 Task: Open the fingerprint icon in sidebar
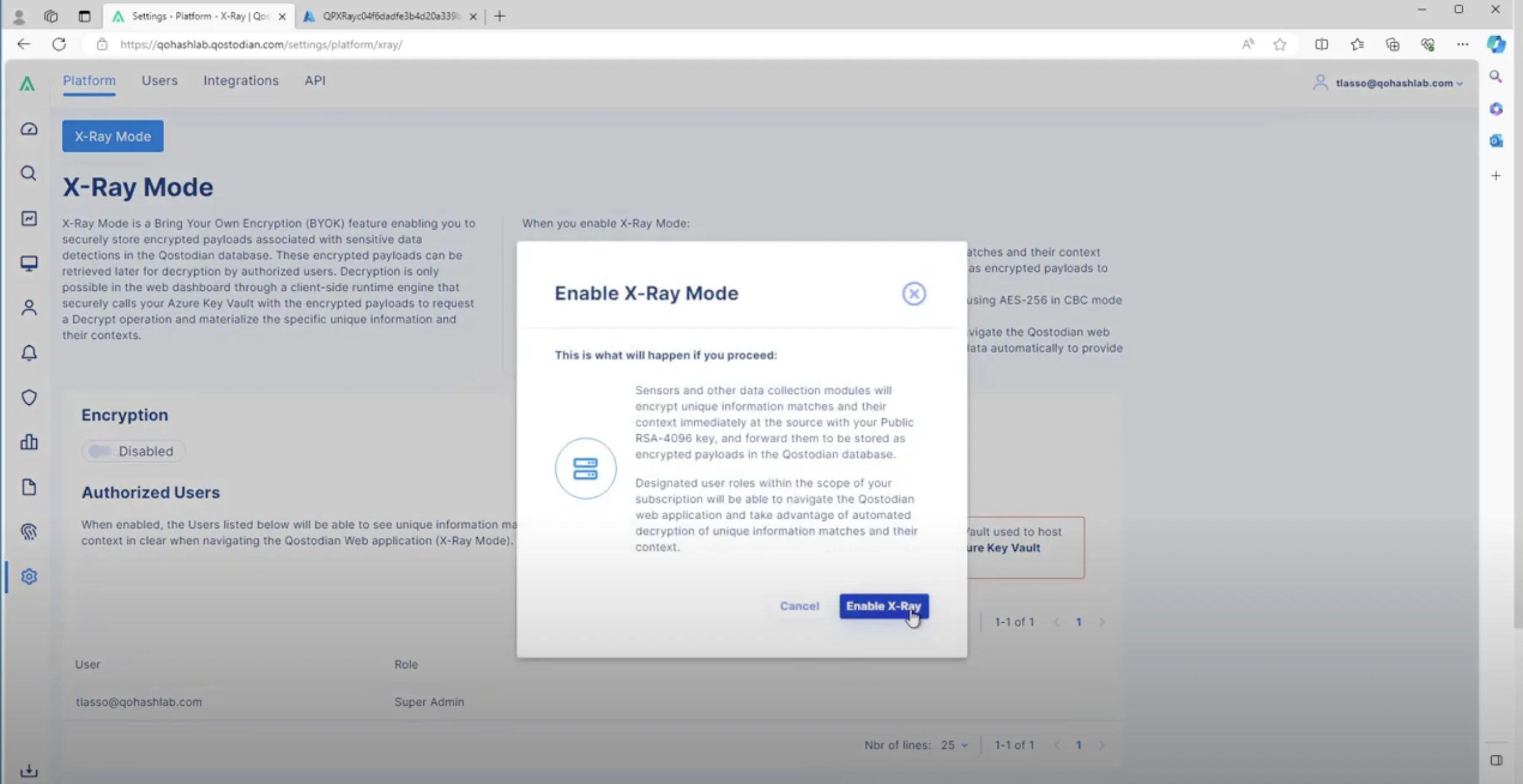(29, 532)
